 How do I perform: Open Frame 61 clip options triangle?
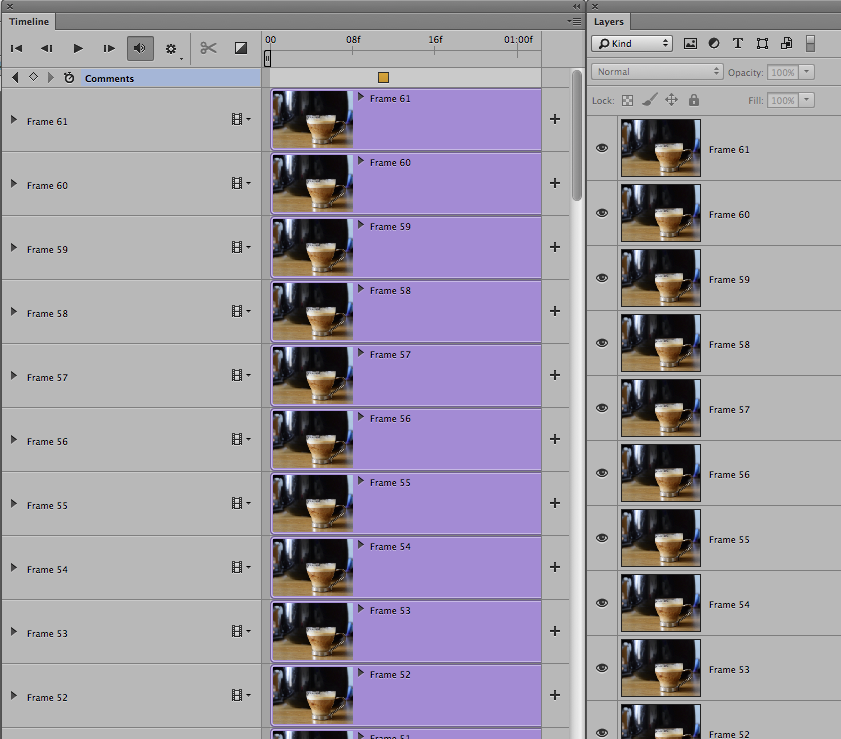[361, 97]
